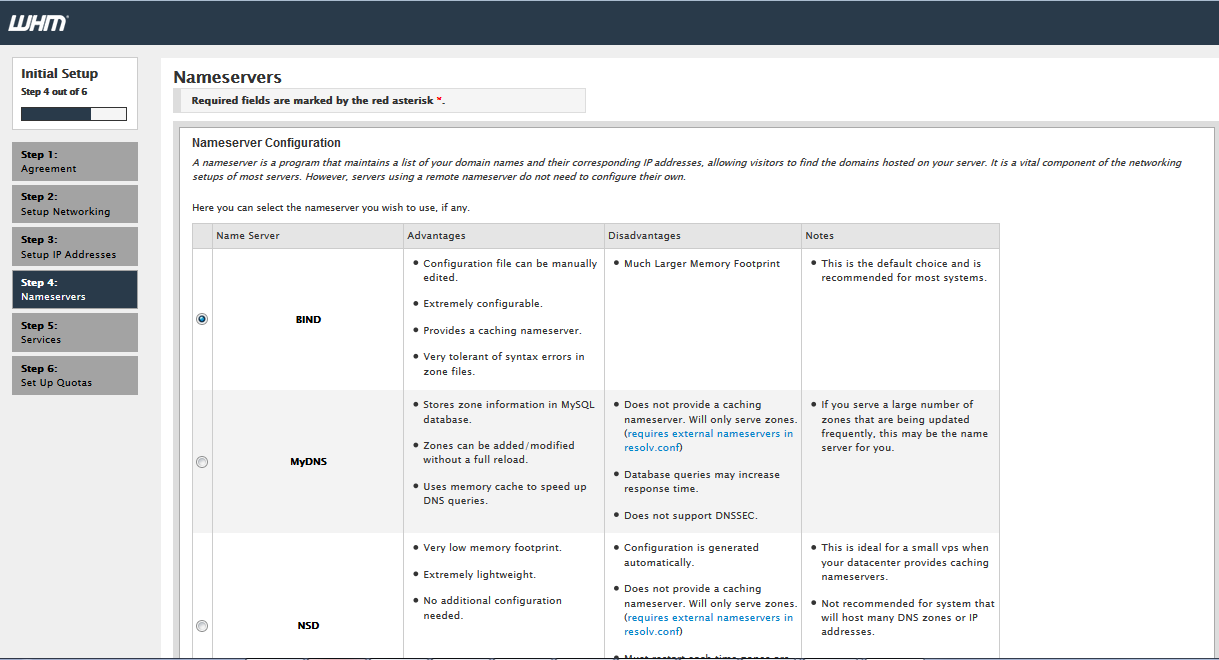Click the Step 4 out of 6 text

(54, 92)
